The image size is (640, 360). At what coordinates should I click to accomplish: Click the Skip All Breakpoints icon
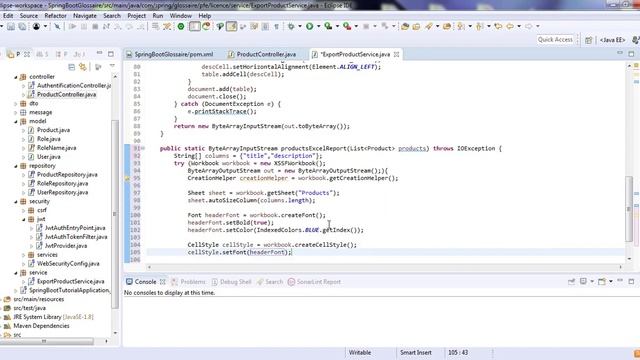point(57,27)
